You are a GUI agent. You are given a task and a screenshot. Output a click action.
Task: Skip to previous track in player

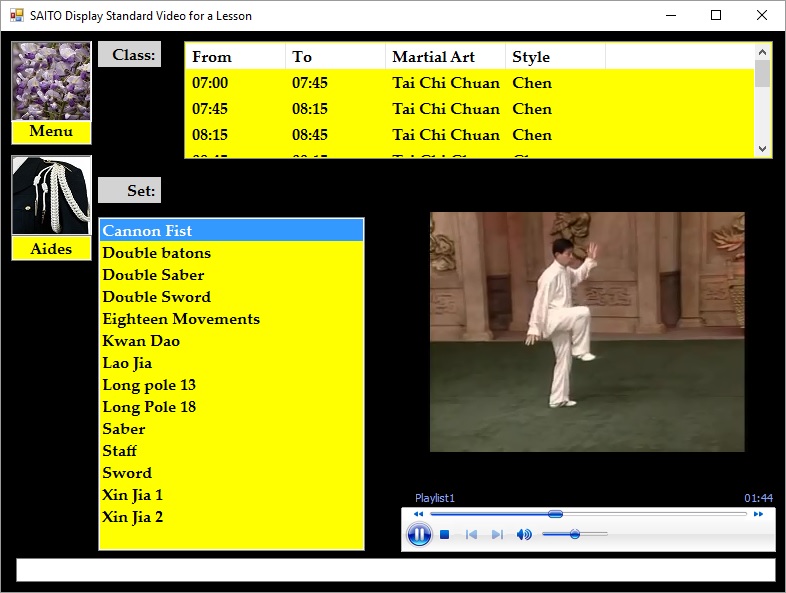472,535
